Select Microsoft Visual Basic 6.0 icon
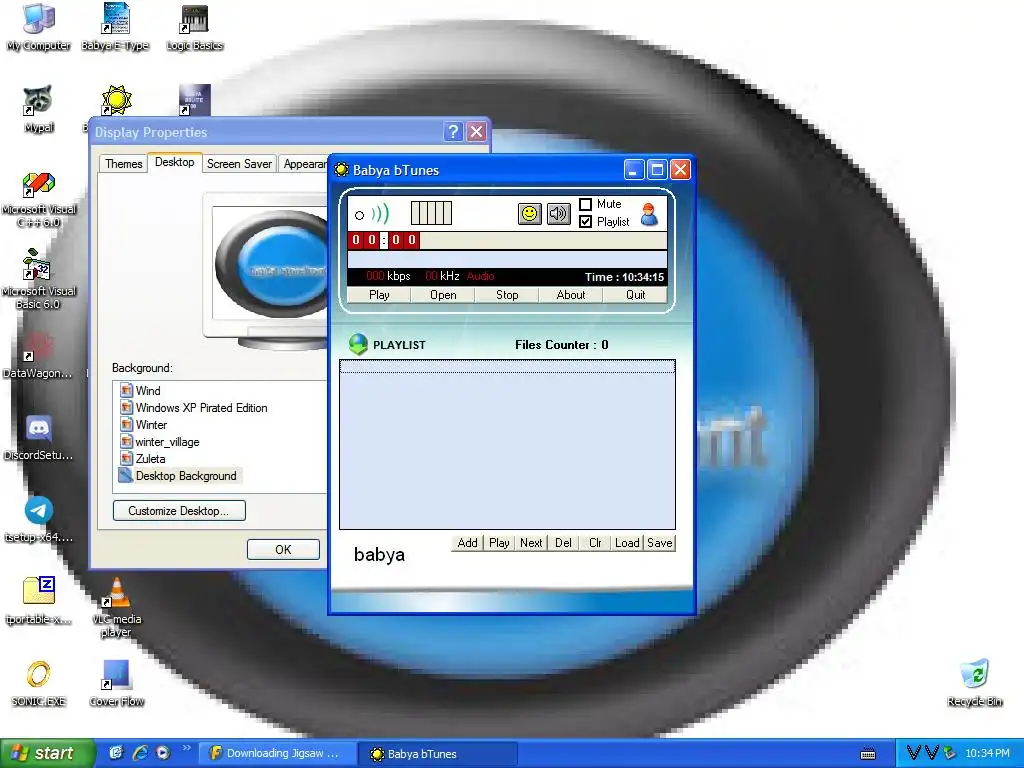This screenshot has height=768, width=1024. [x=39, y=279]
